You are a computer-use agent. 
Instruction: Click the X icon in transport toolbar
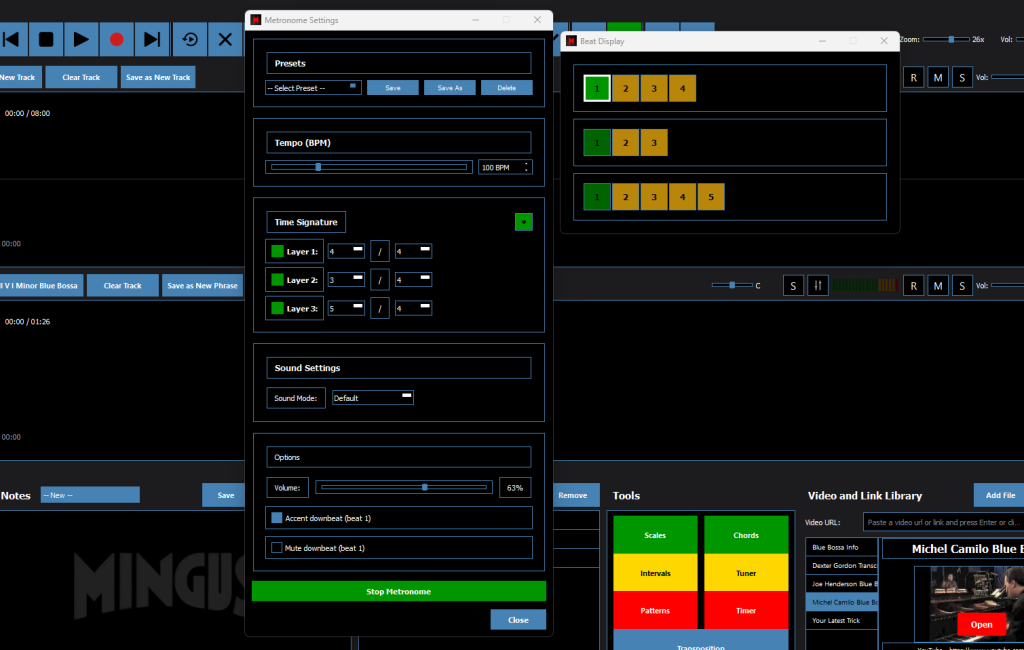pyautogui.click(x=226, y=39)
